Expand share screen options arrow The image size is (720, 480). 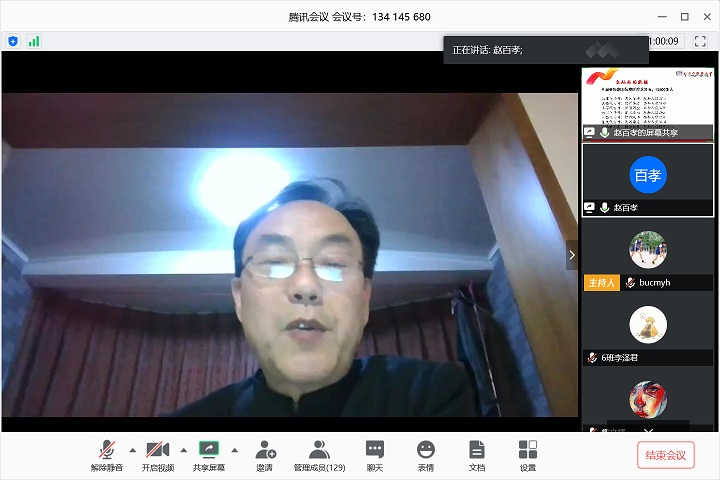235,449
